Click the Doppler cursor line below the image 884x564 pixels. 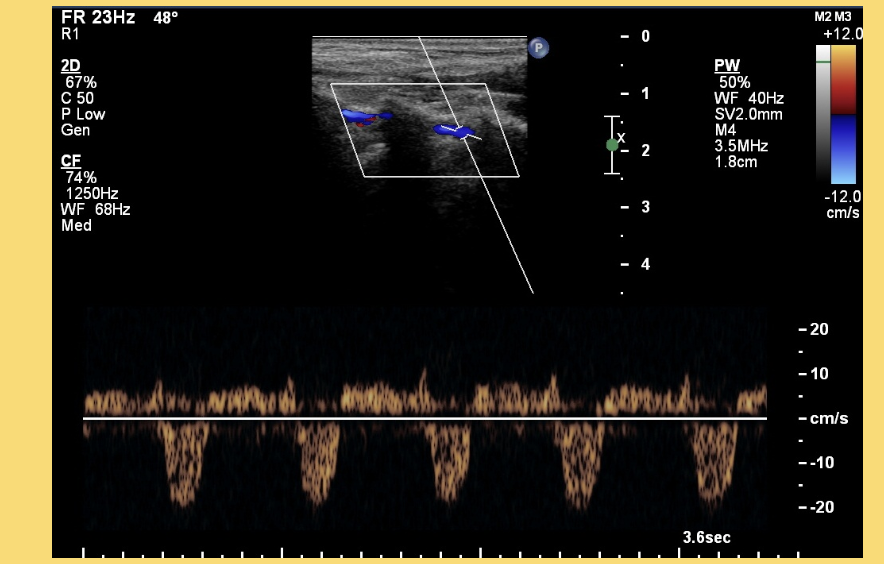pos(506,234)
